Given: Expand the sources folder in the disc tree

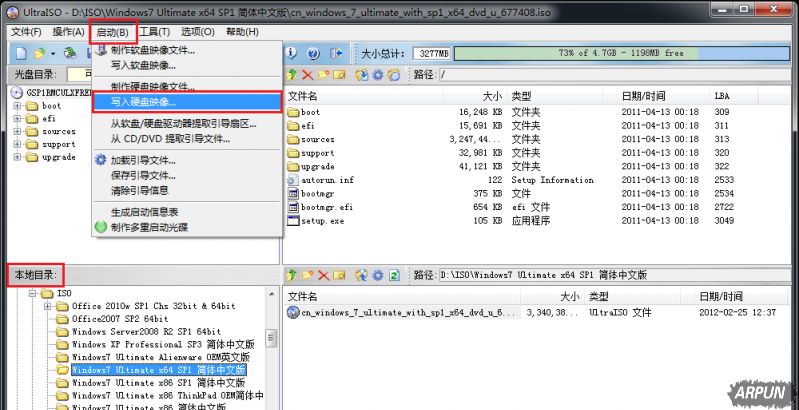Looking at the screenshot, I should 18,131.
